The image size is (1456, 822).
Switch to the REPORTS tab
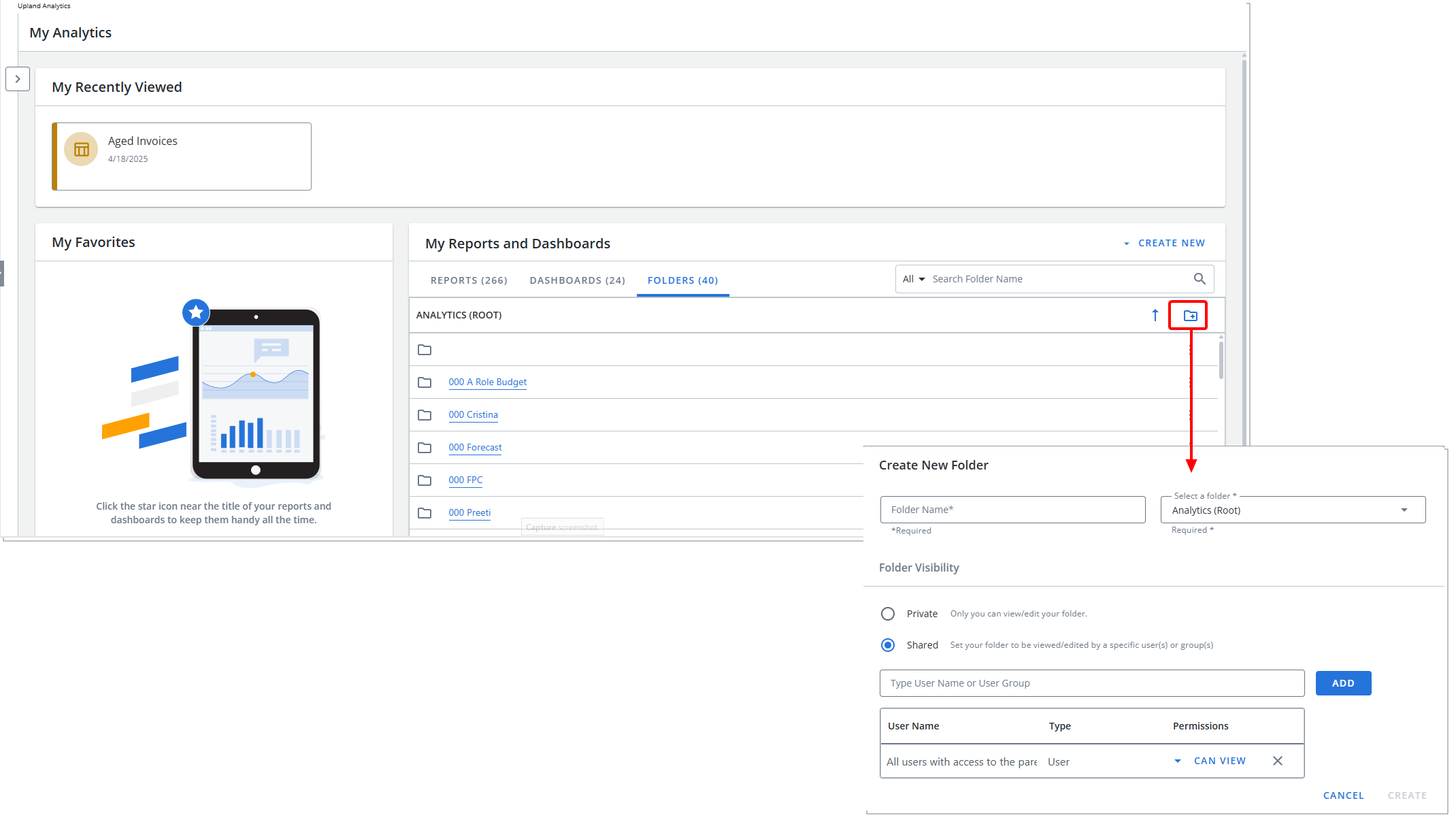pyautogui.click(x=469, y=280)
